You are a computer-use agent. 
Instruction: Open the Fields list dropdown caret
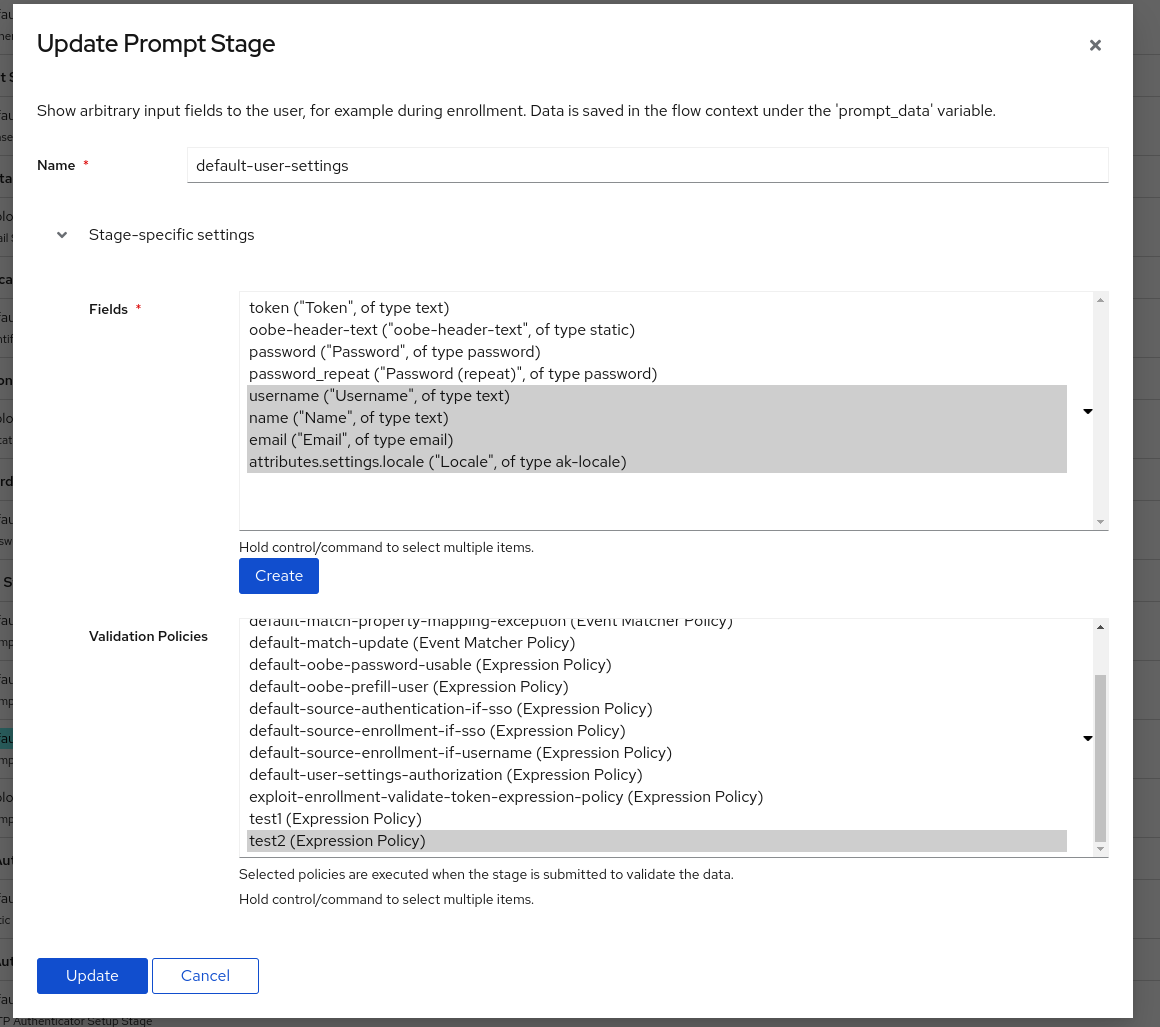coord(1086,411)
